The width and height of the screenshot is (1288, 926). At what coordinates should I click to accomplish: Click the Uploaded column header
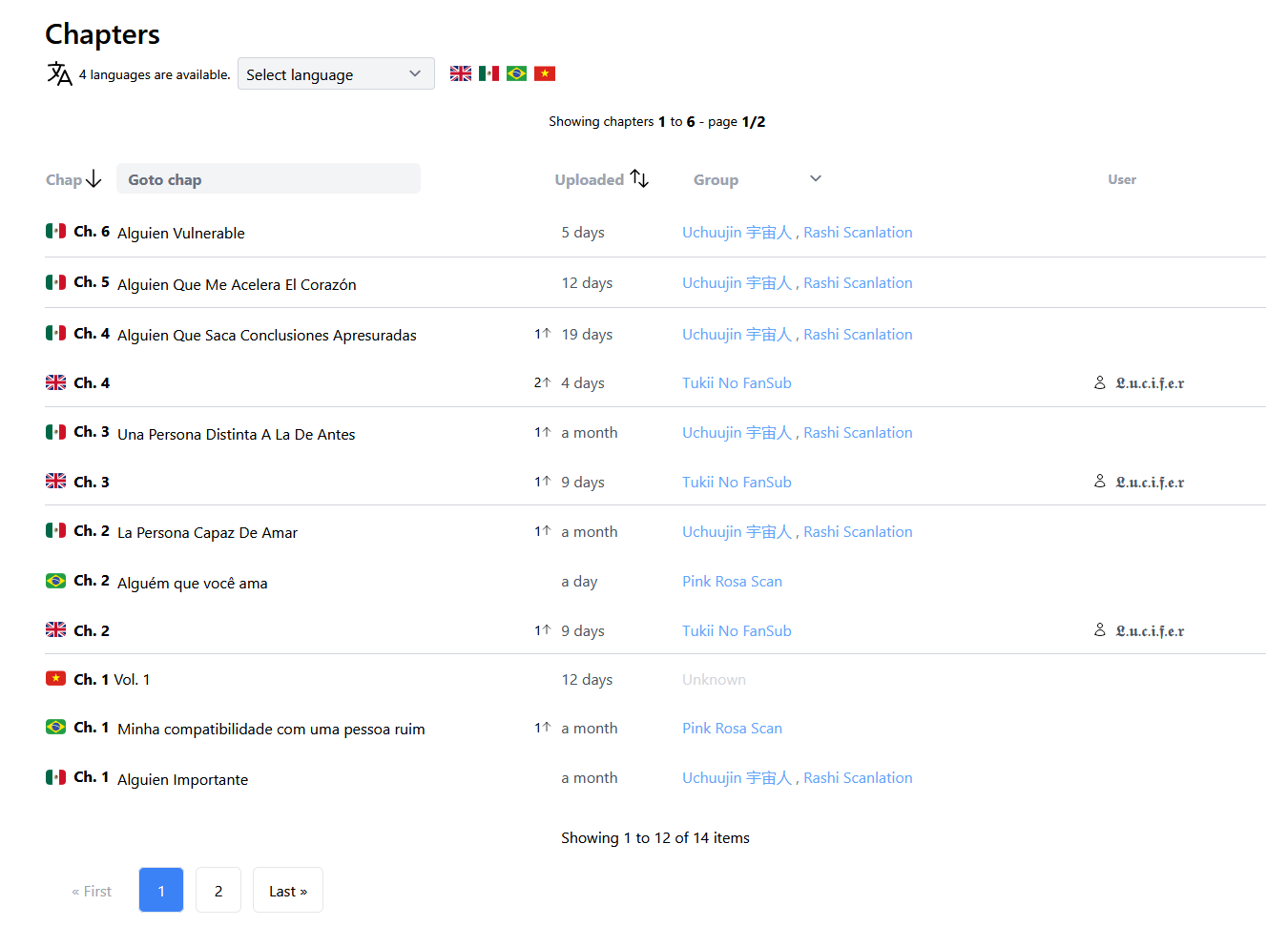coord(590,179)
